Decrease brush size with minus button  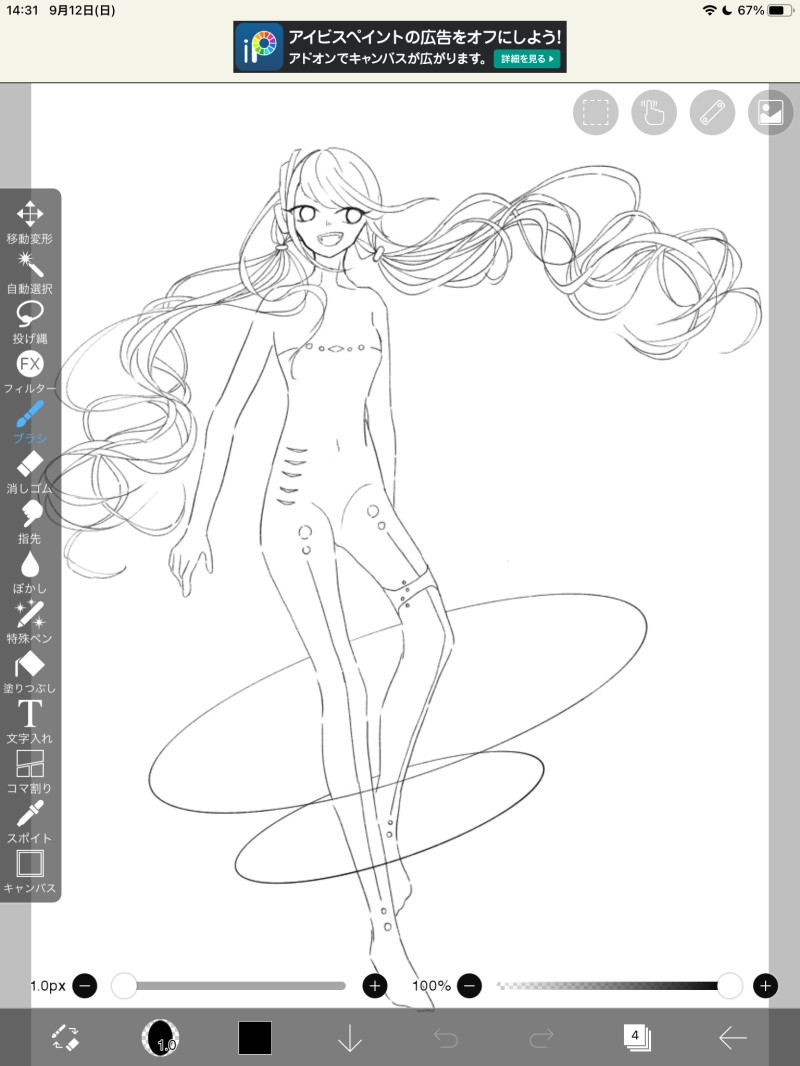tap(85, 985)
